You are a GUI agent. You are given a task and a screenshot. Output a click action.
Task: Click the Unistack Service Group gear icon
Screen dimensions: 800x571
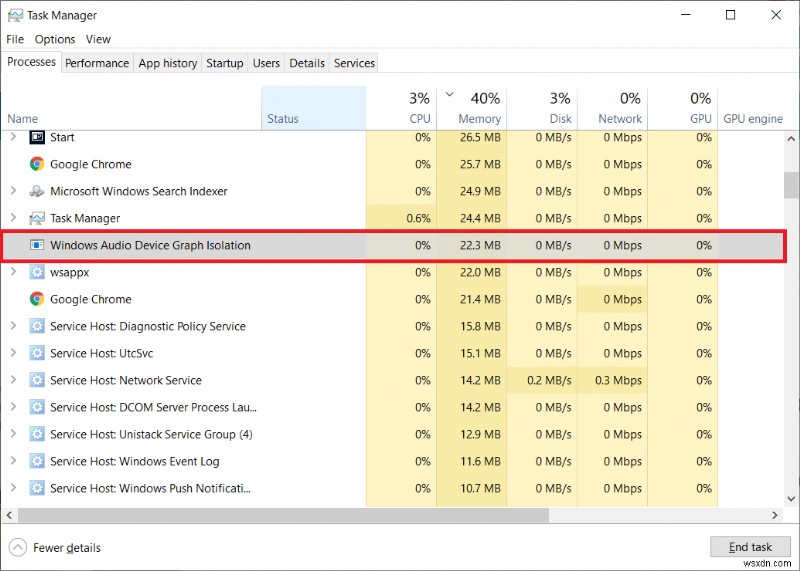37,434
